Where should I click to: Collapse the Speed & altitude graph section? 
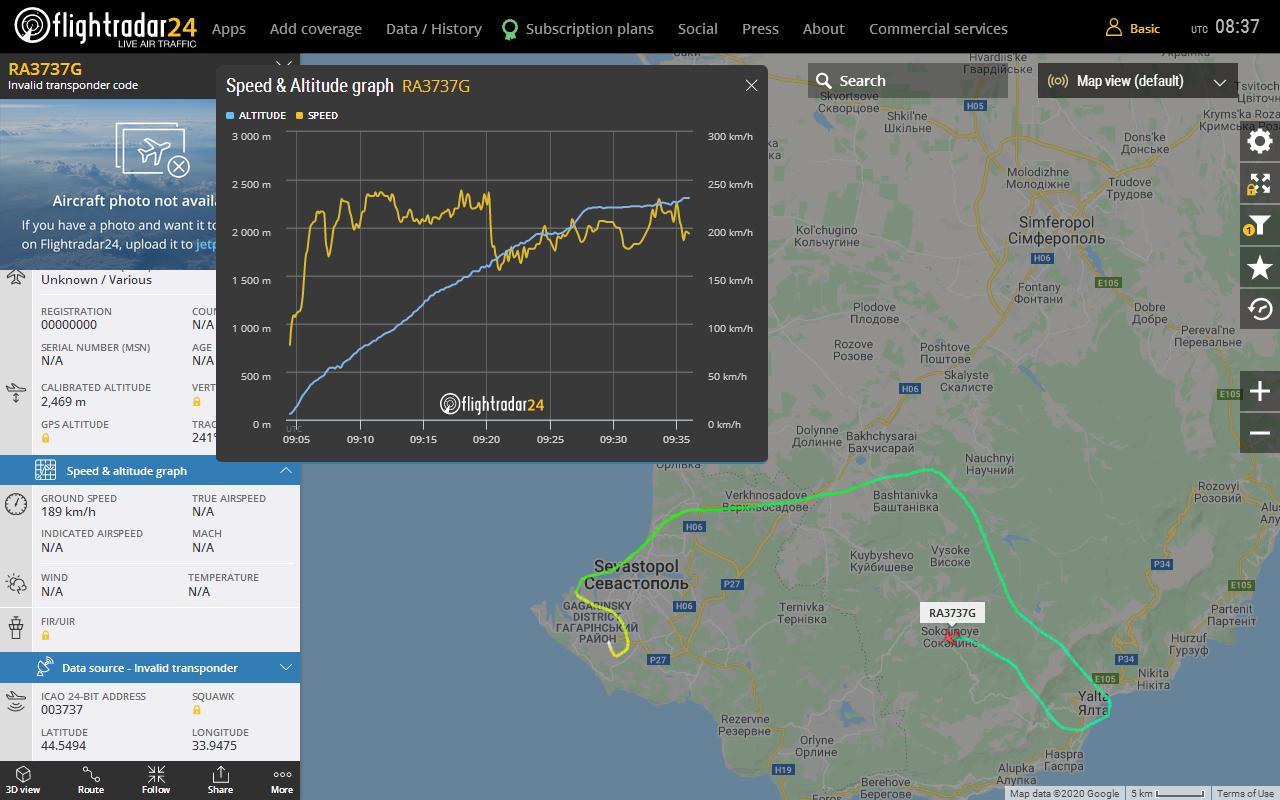[x=286, y=471]
